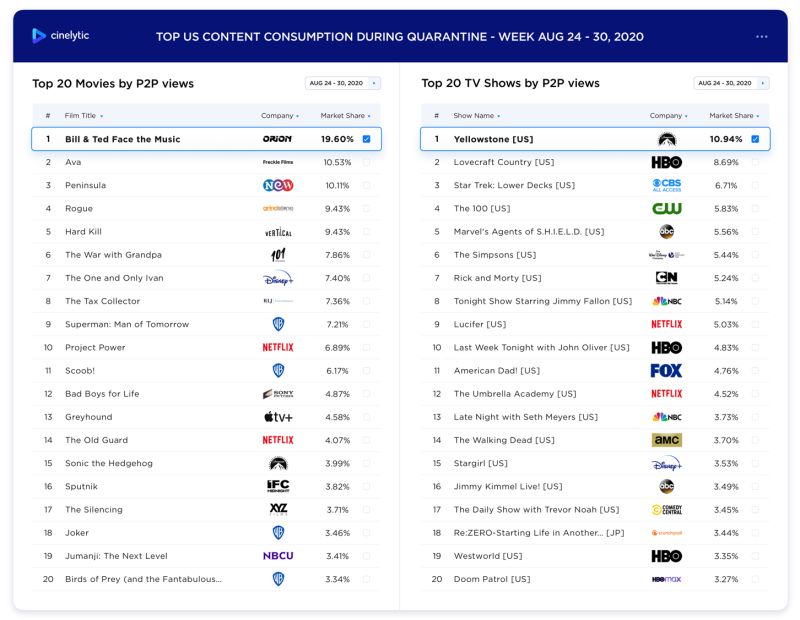Image resolution: width=800 pixels, height=620 pixels.
Task: Click the Cinelytic logo
Action: click(60, 36)
